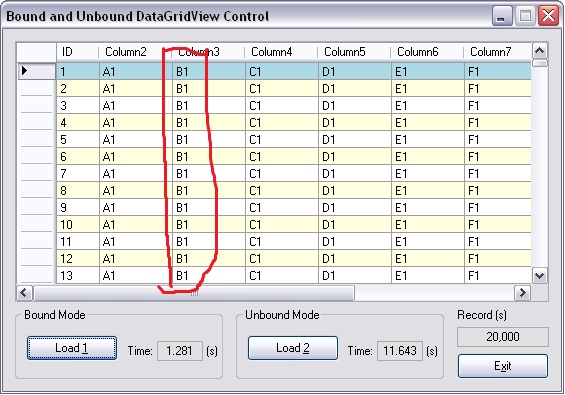Click the Column2 header
Screen dimensions: 565x395
point(135,52)
